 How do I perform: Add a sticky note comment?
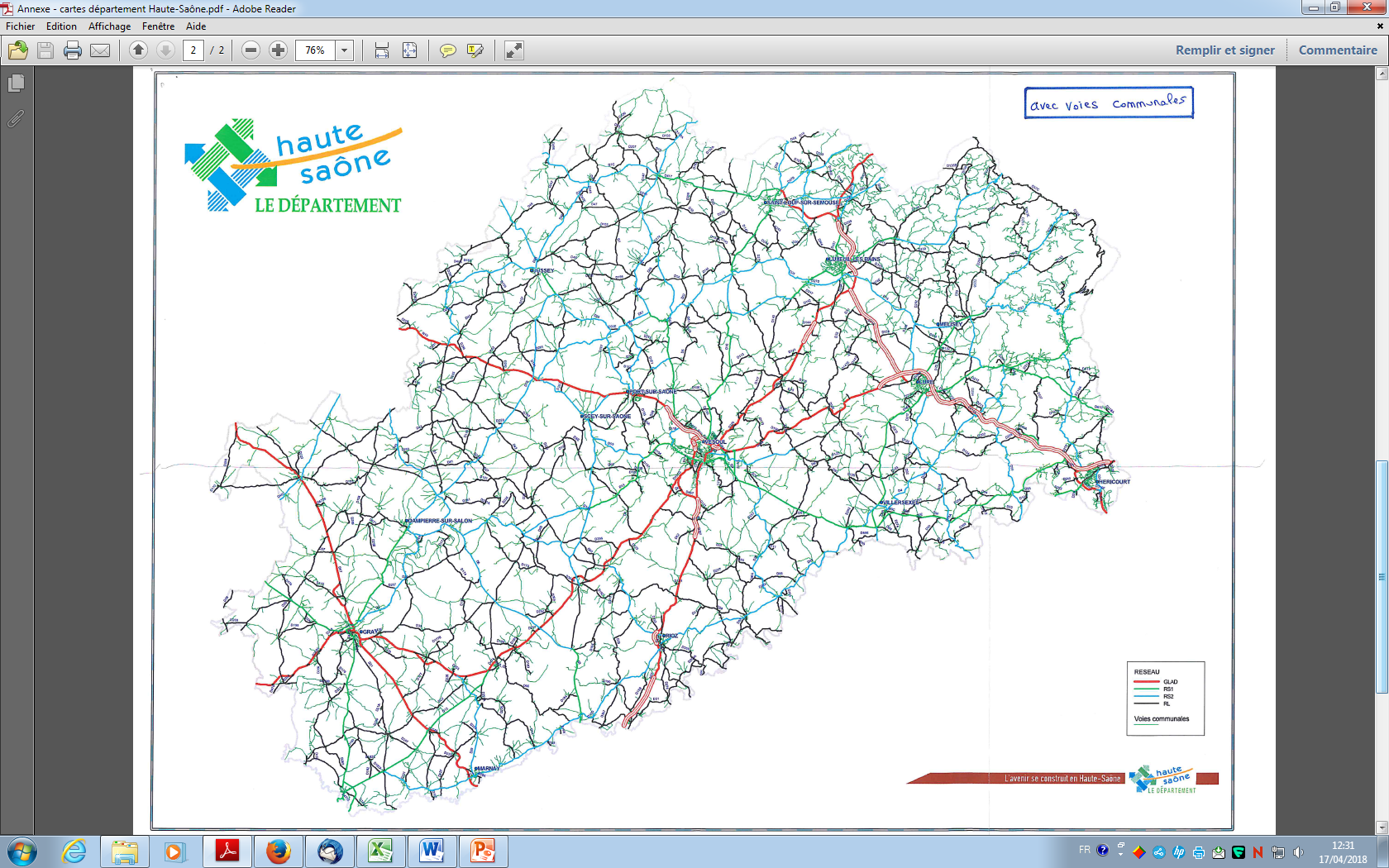click(447, 50)
